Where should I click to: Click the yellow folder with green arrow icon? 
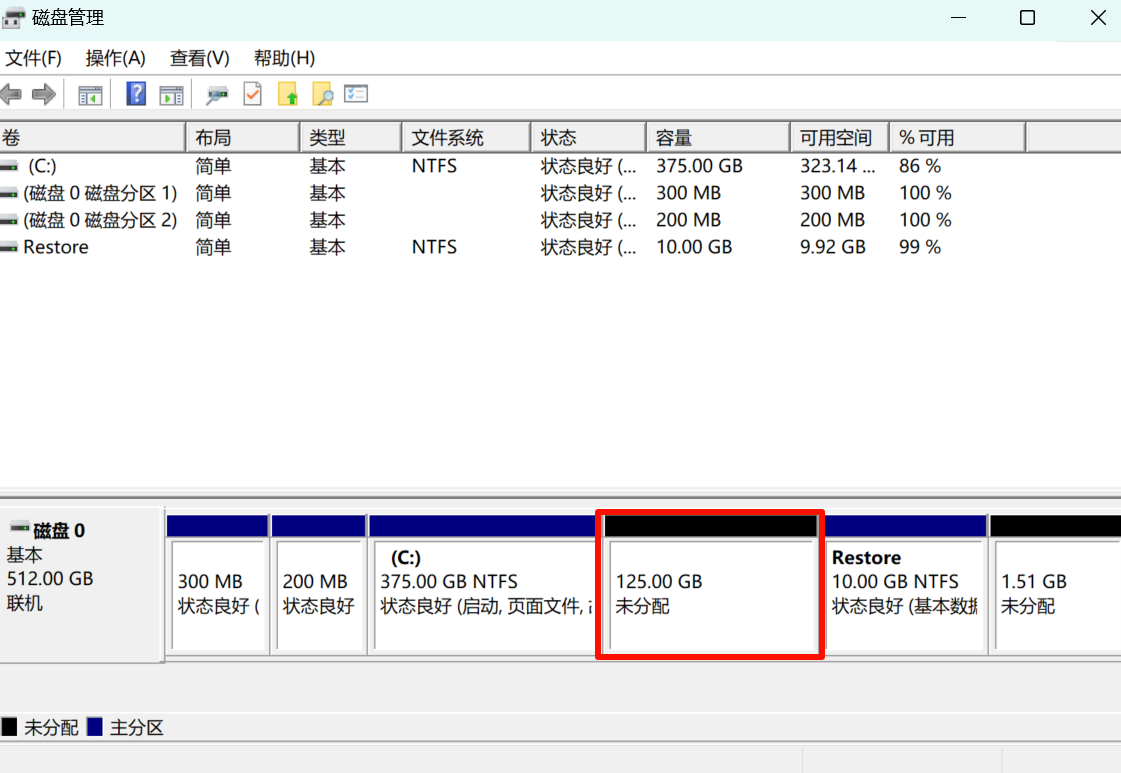click(x=288, y=95)
